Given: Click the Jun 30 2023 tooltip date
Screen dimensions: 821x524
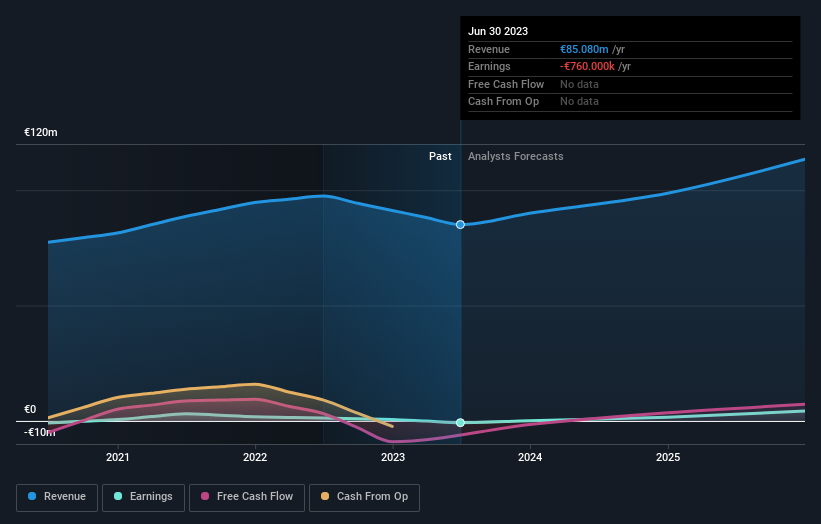Looking at the screenshot, I should 498,31.
